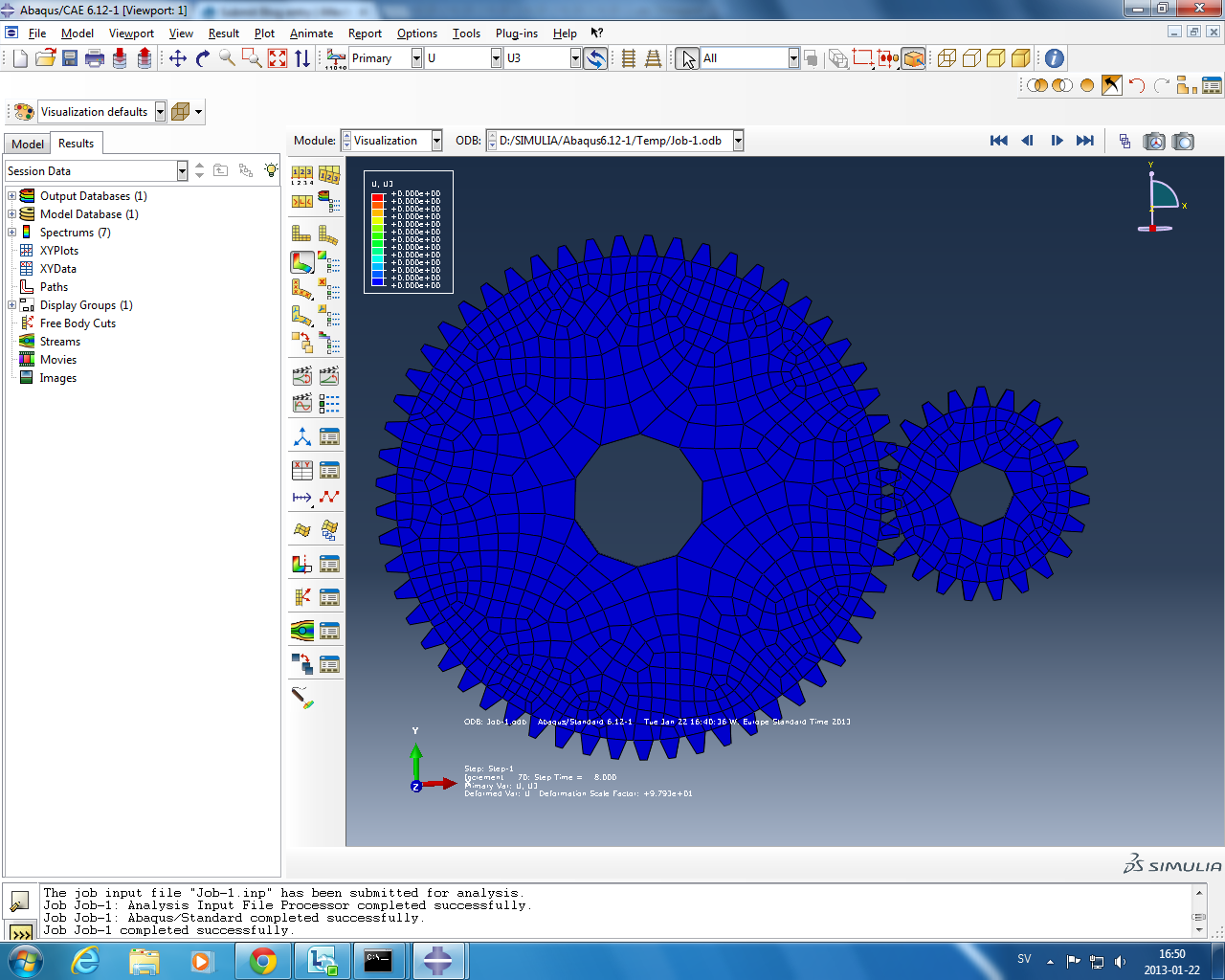Expand the Output Databases tree node
This screenshot has width=1225, height=980.
(11, 196)
